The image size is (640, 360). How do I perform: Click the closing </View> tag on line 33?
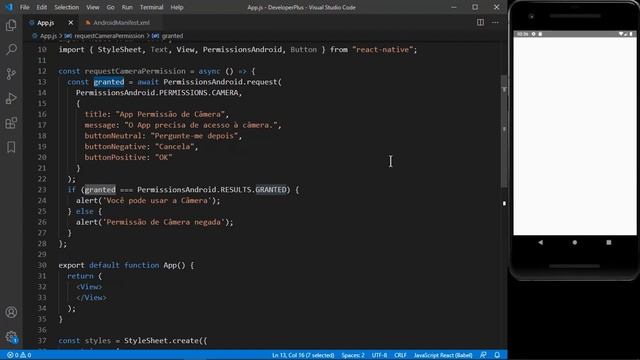[91, 298]
